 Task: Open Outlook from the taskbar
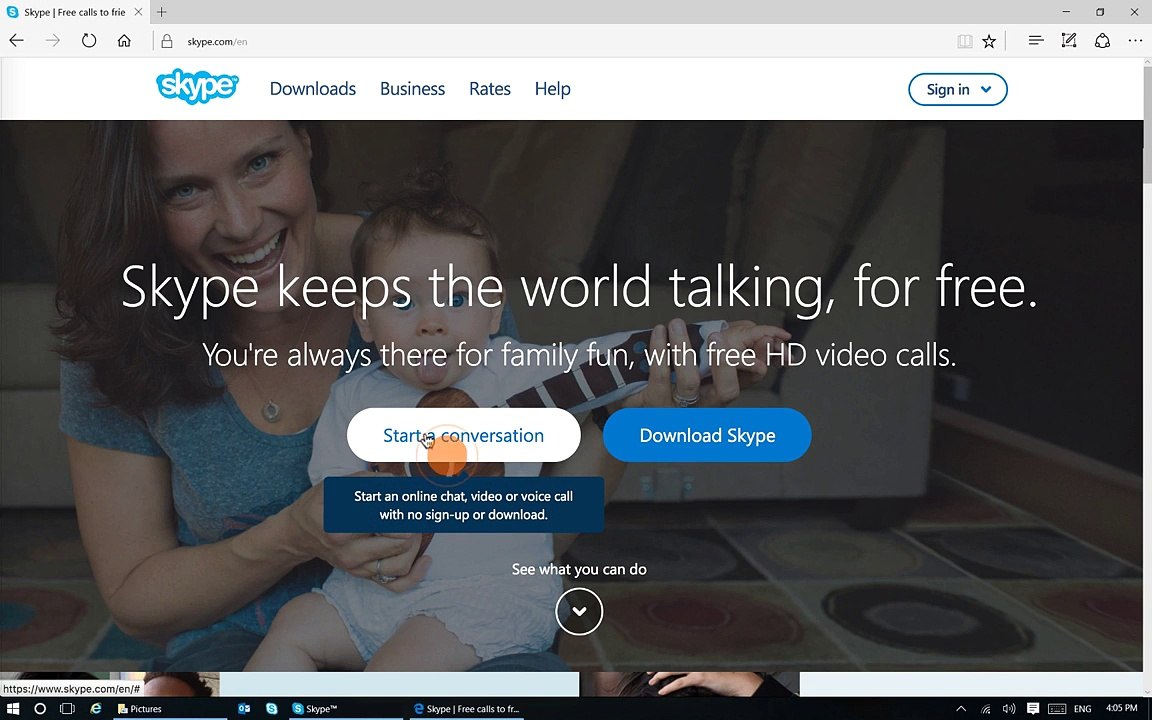point(244,708)
